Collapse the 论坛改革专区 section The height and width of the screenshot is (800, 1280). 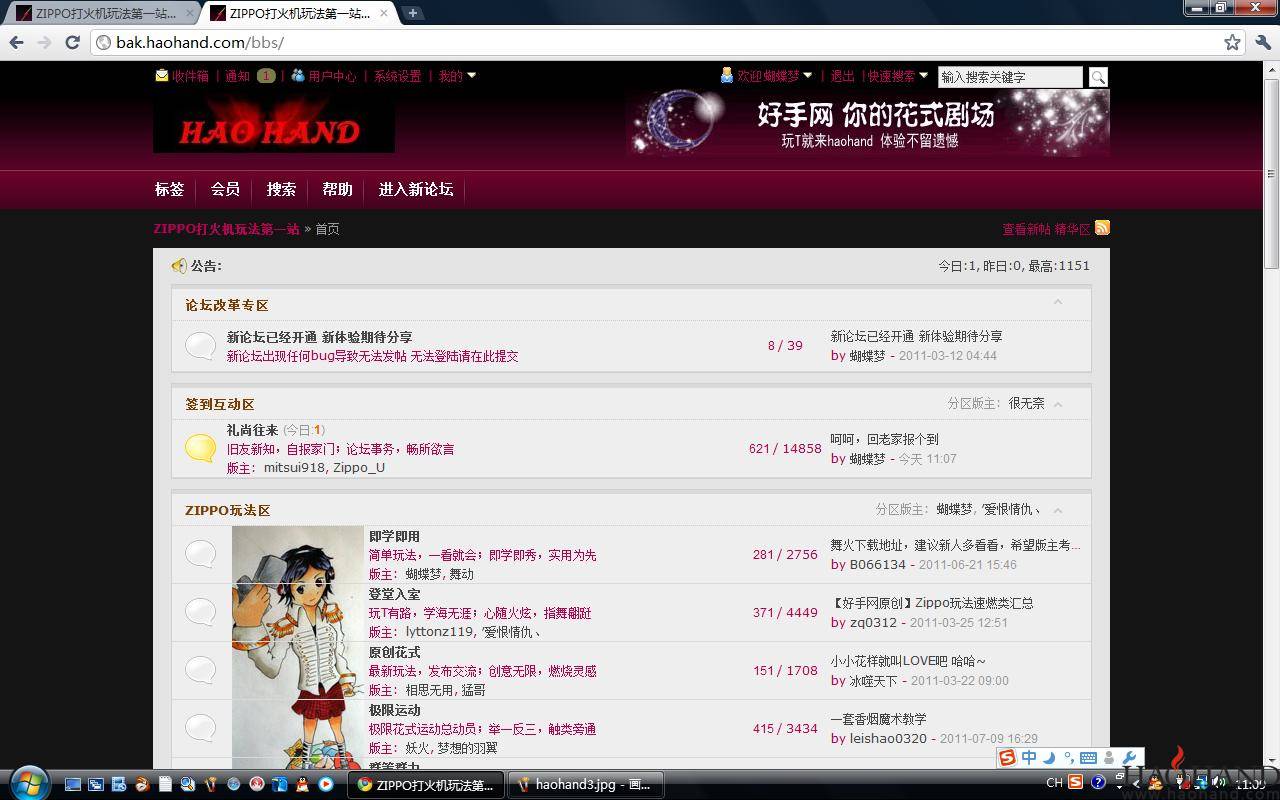coord(1058,303)
